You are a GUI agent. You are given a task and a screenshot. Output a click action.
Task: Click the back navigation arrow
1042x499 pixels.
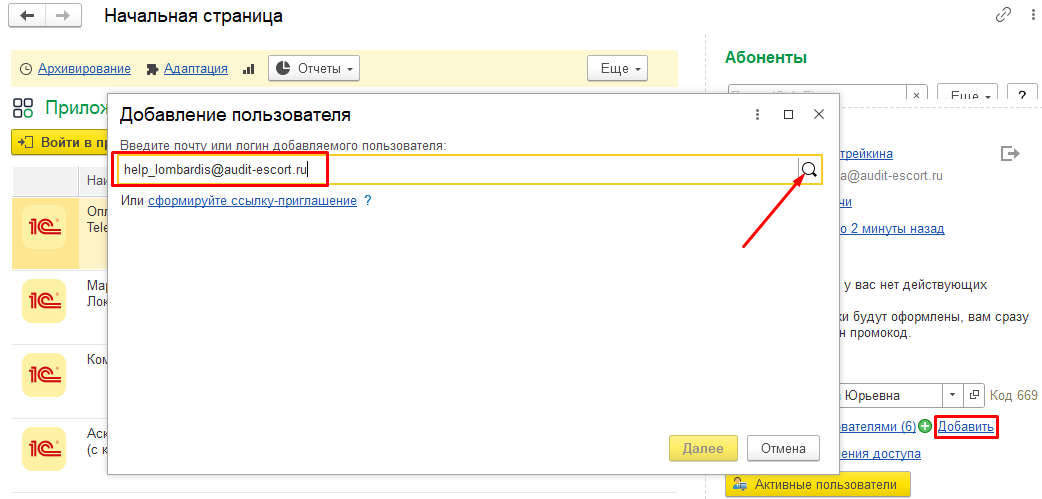pos(28,16)
